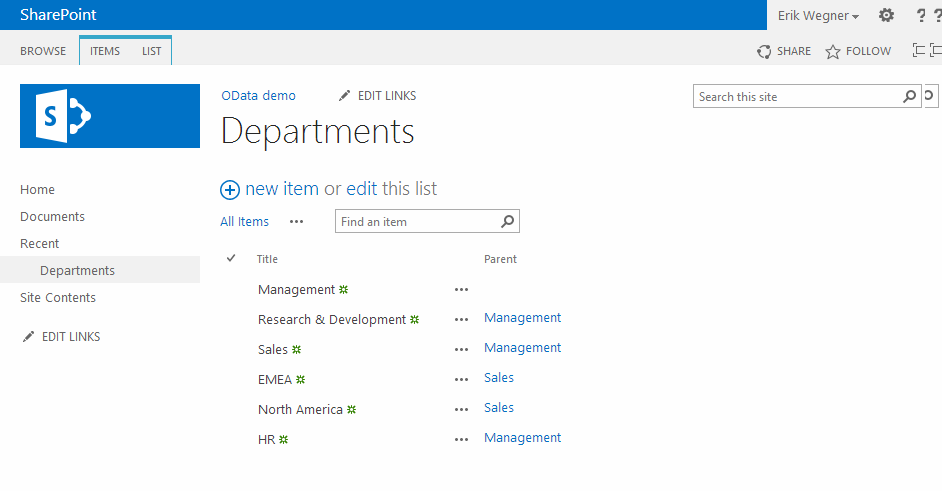Switch to the LIST ribbon tab
Viewport: 942px width, 491px height.
pos(151,51)
